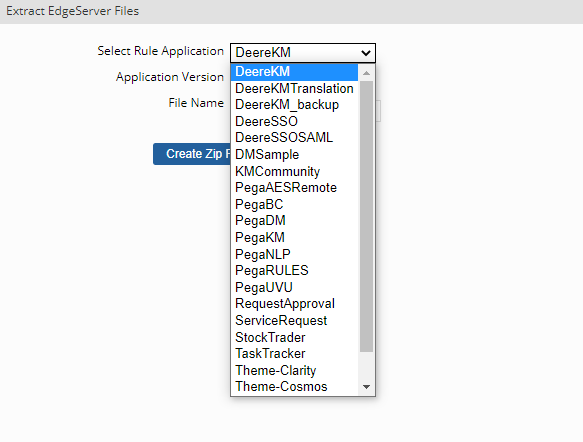Screen dimensions: 583x442
Task: Choose StockTrader option
Action: (294, 337)
